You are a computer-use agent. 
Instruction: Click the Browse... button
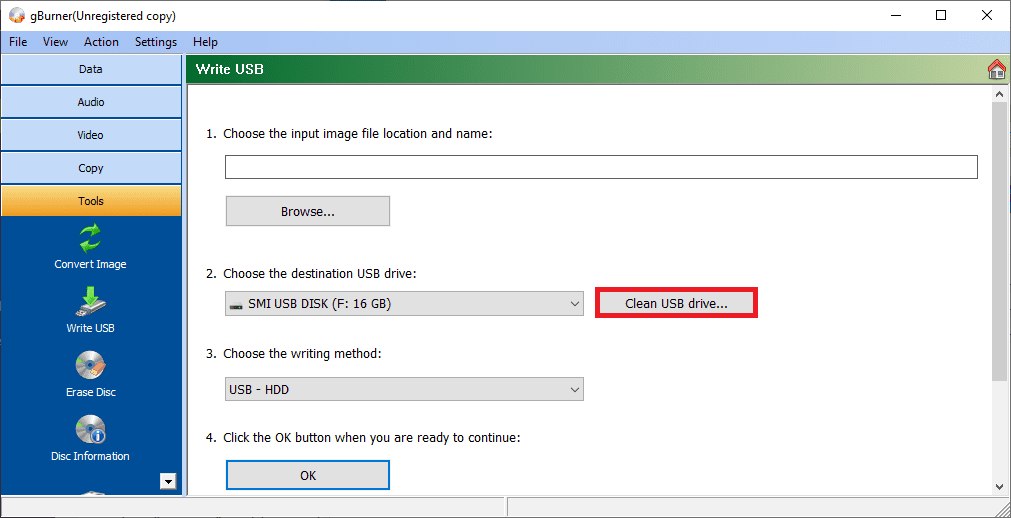point(308,212)
